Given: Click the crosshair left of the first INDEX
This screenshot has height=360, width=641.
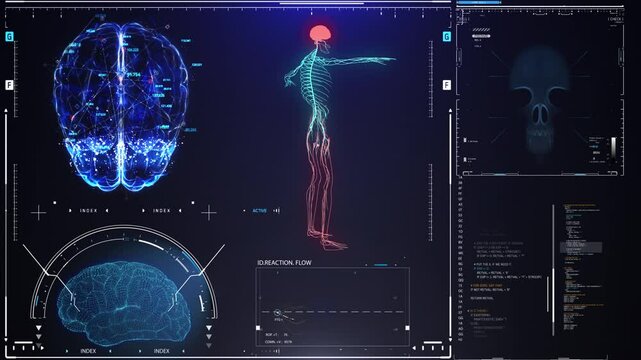Looking at the screenshot, I should (x=38, y=213).
